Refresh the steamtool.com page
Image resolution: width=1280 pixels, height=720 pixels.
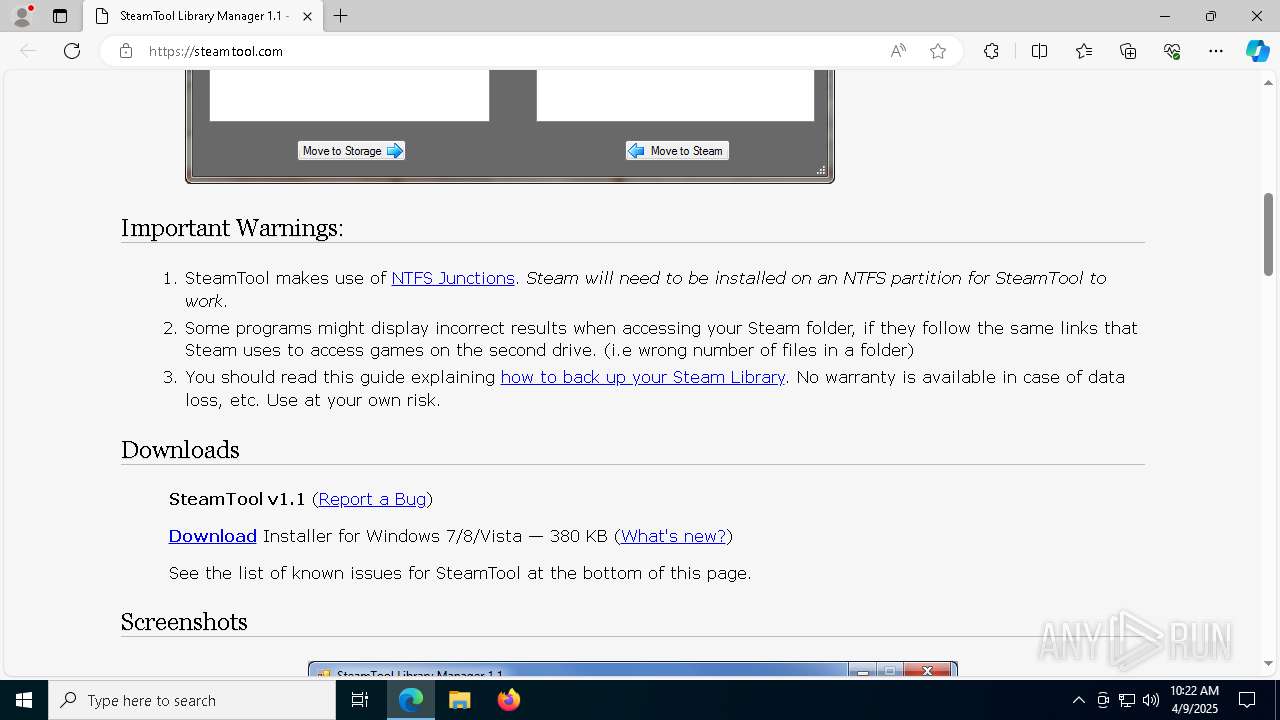pos(72,51)
